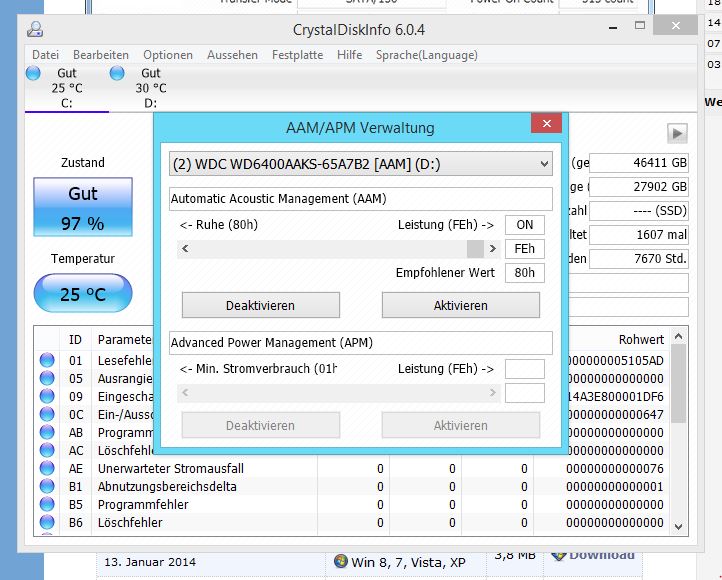Click Aktivieren under Automatic Acoustic Management

[460, 305]
